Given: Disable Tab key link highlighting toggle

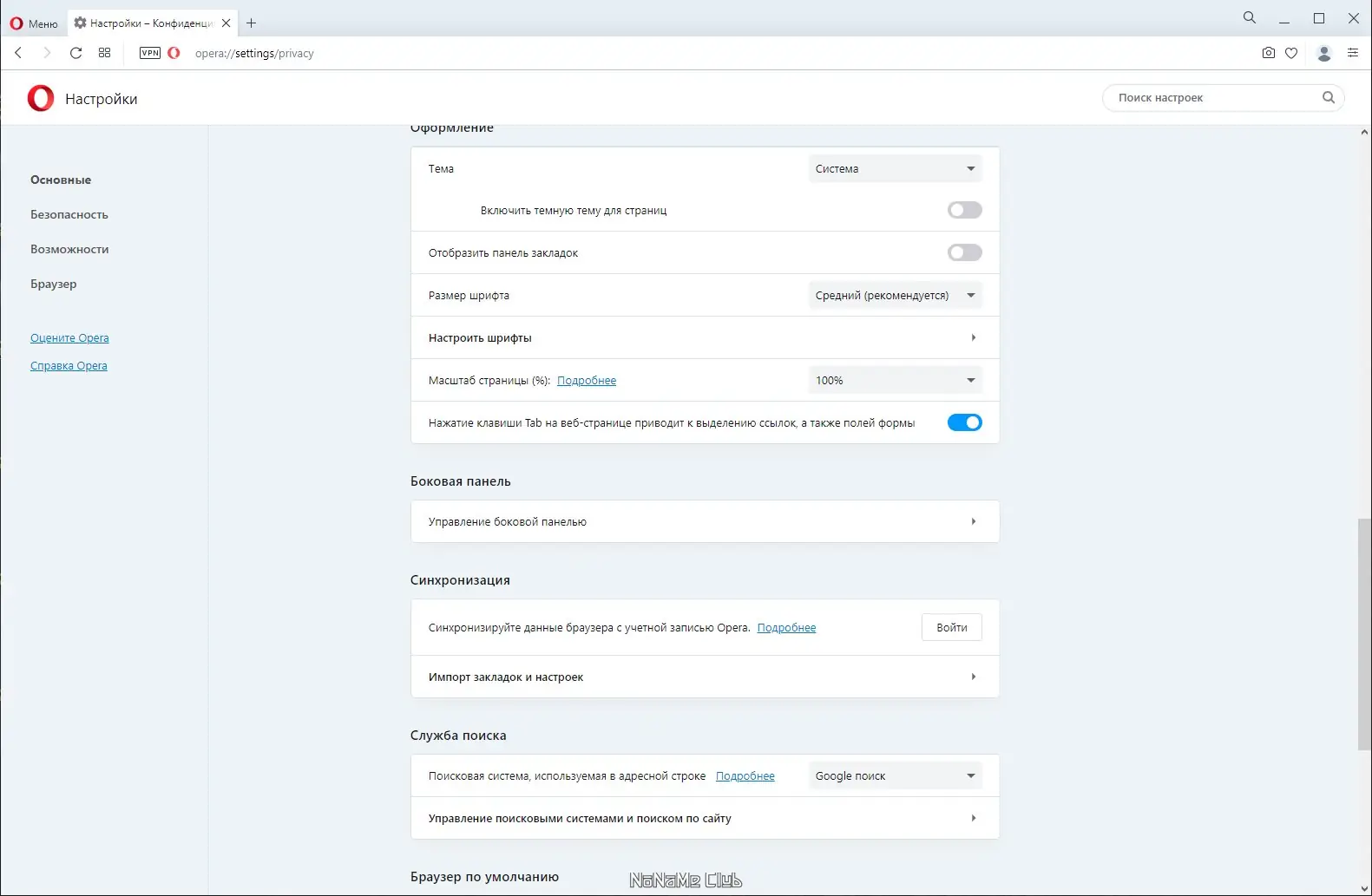Looking at the screenshot, I should click(964, 422).
